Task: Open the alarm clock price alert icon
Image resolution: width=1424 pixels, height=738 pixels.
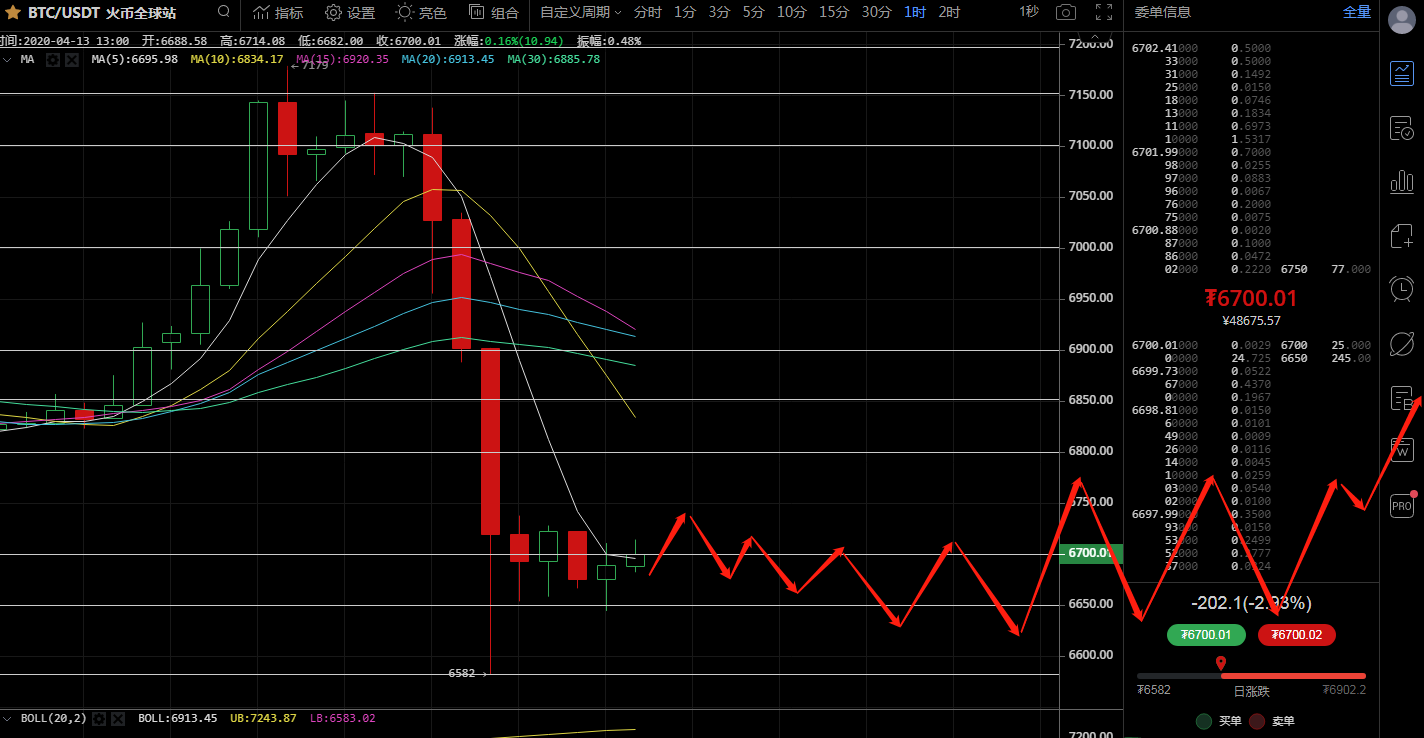Action: point(1402,289)
